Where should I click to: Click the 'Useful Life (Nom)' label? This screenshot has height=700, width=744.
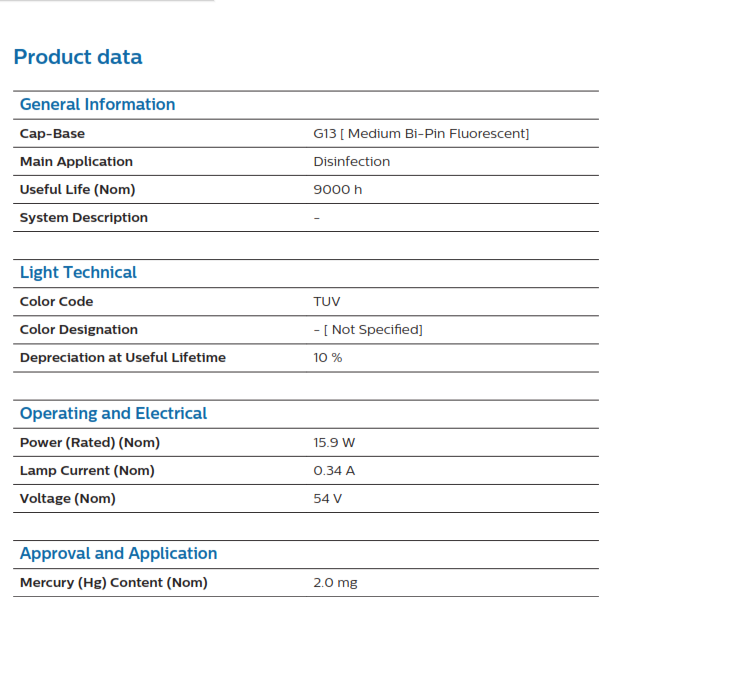(77, 190)
